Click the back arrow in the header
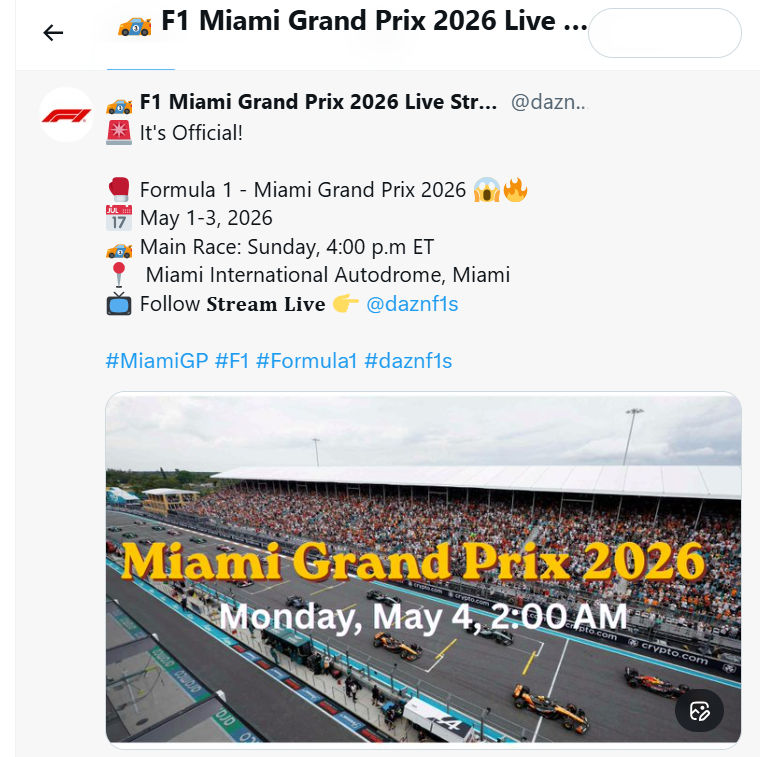The image size is (760, 757). [53, 33]
